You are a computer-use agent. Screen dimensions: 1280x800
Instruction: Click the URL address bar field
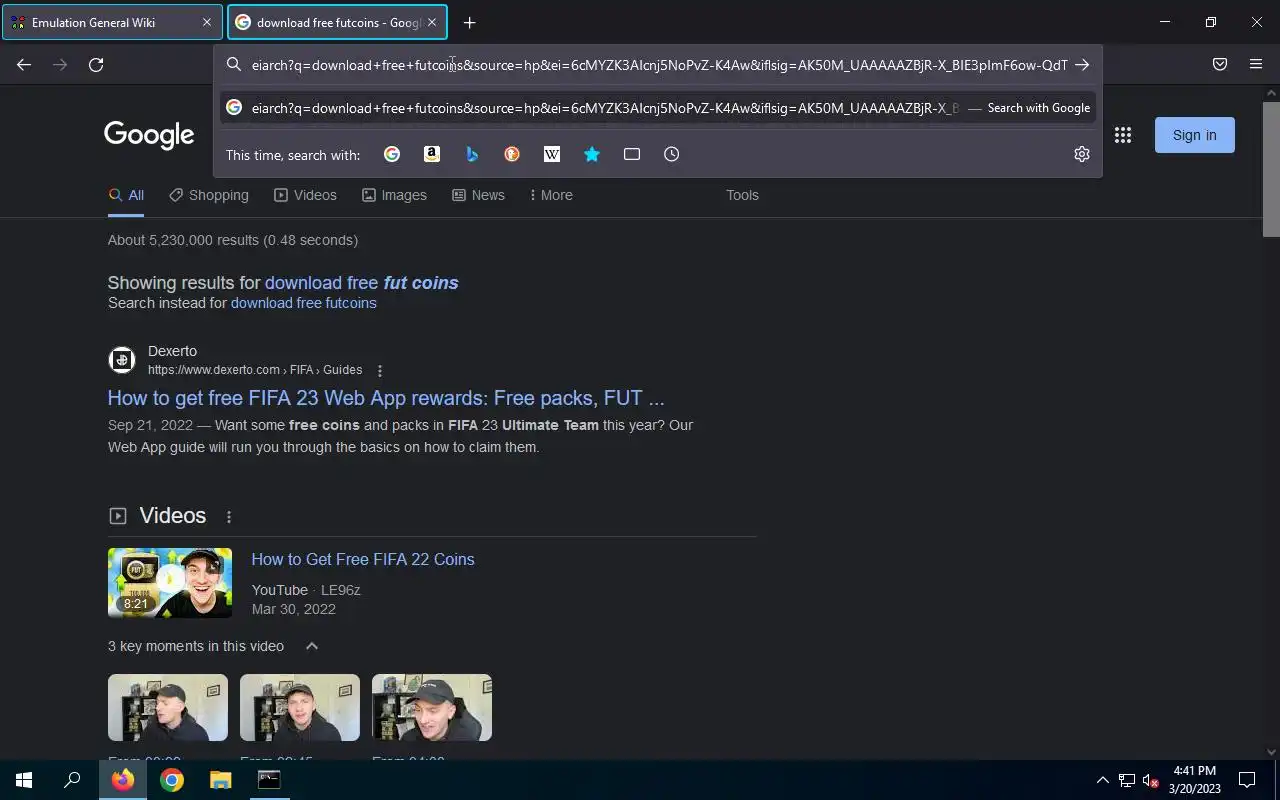[658, 65]
